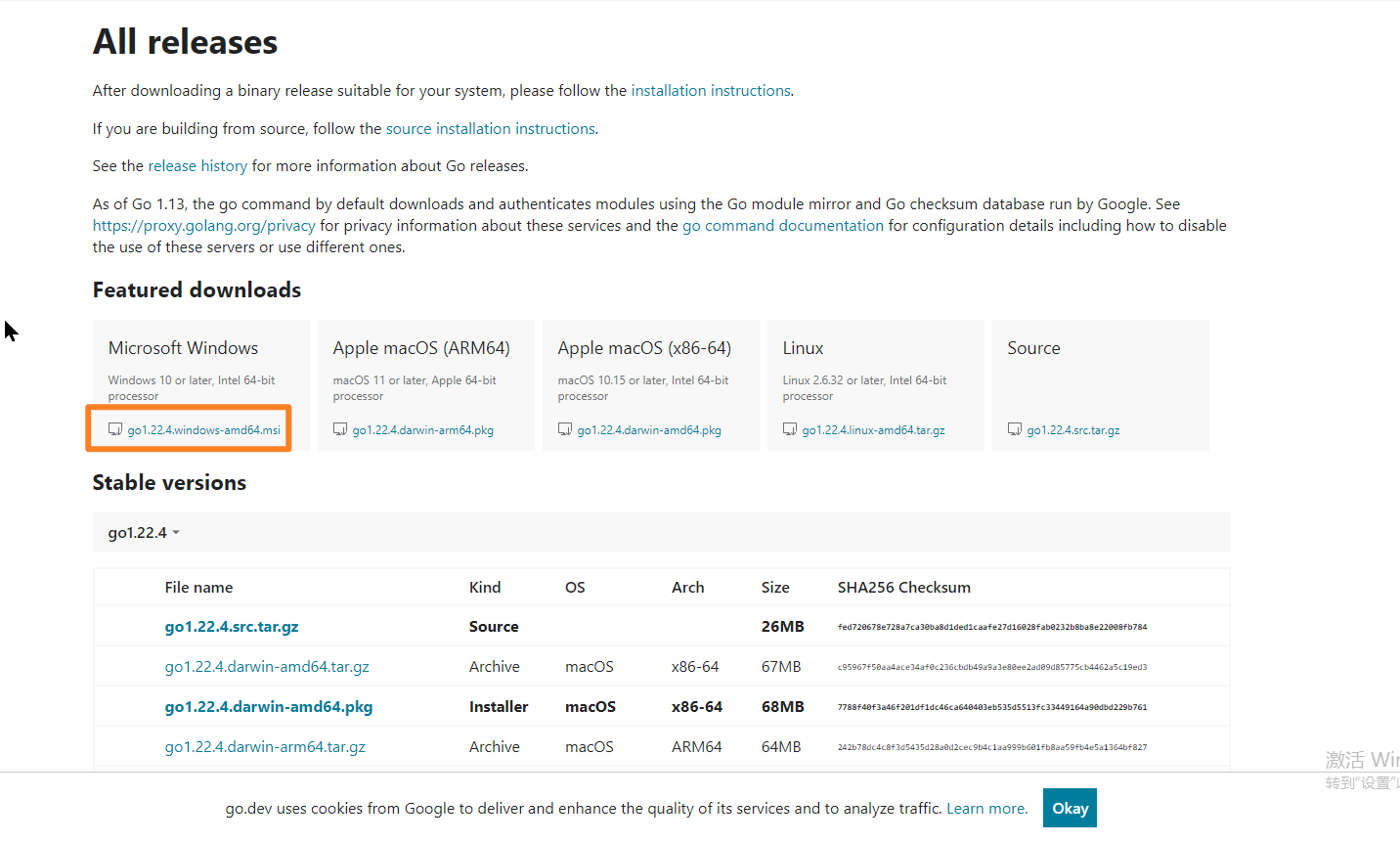Click the SHA256 Checksum column header
This screenshot has height=843, width=1400.
pyautogui.click(x=904, y=587)
